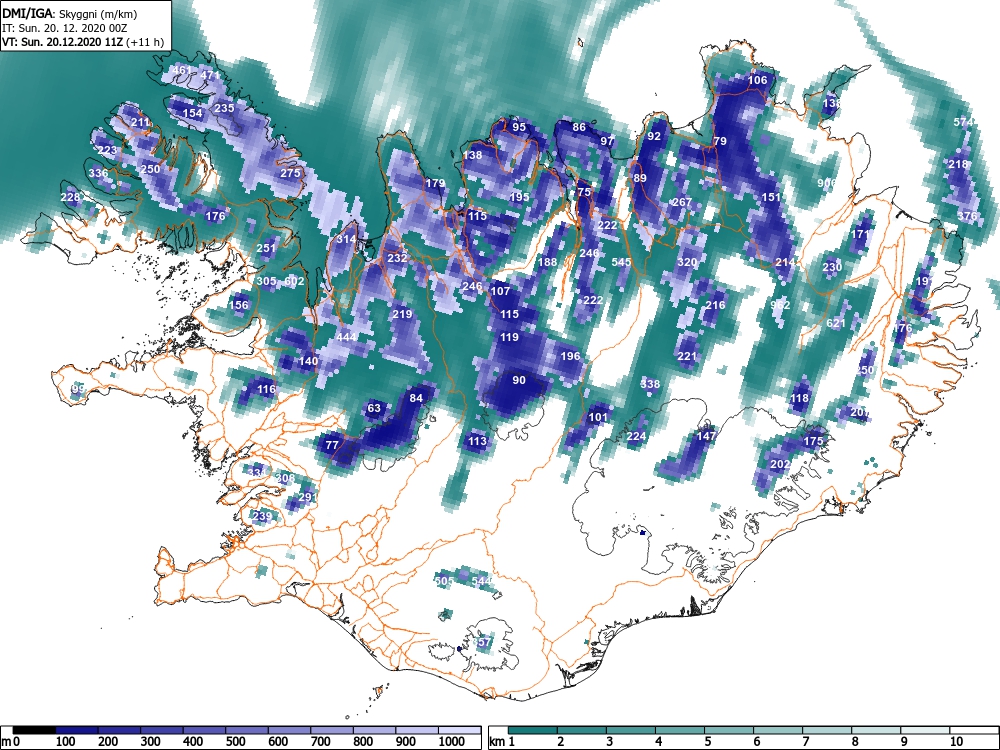
Task: Click the map value 544
Action: (482, 581)
